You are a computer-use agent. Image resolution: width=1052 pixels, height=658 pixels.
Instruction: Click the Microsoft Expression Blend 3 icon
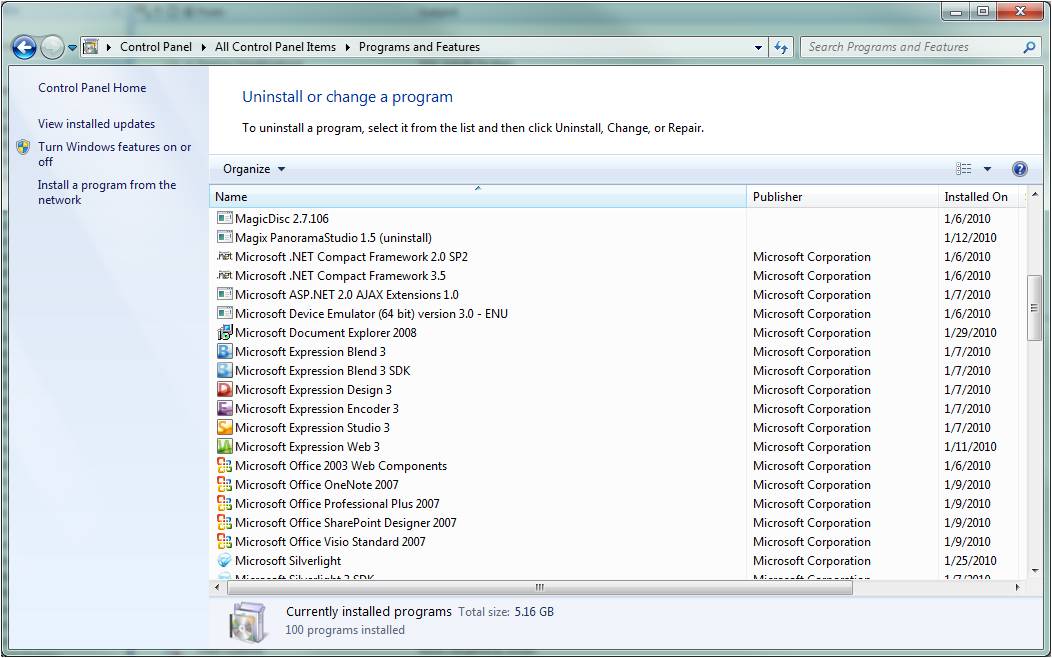click(x=225, y=351)
